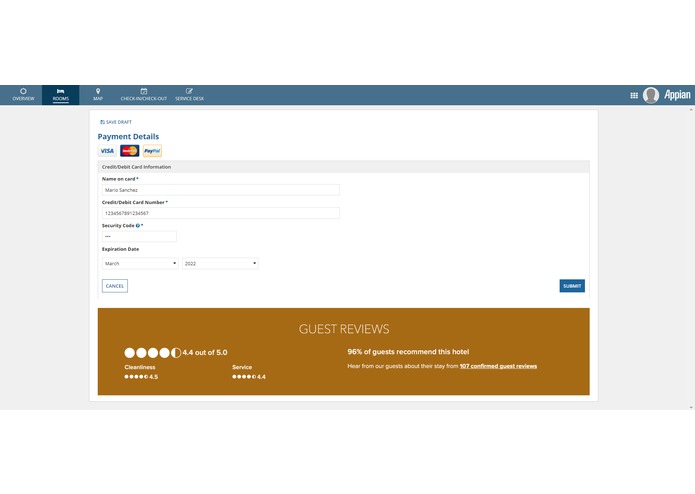
Task: Select the PayPal payment icon
Action: pyautogui.click(x=152, y=151)
